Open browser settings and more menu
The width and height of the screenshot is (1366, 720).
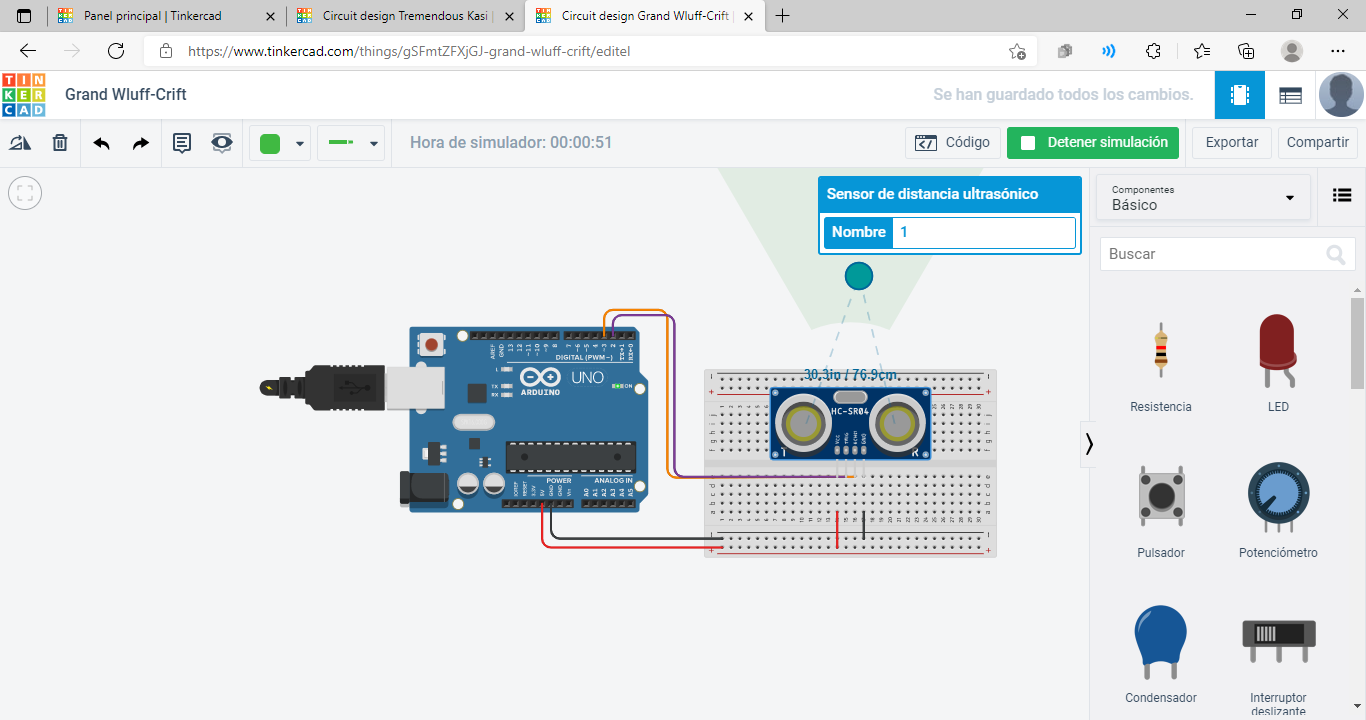1338,51
